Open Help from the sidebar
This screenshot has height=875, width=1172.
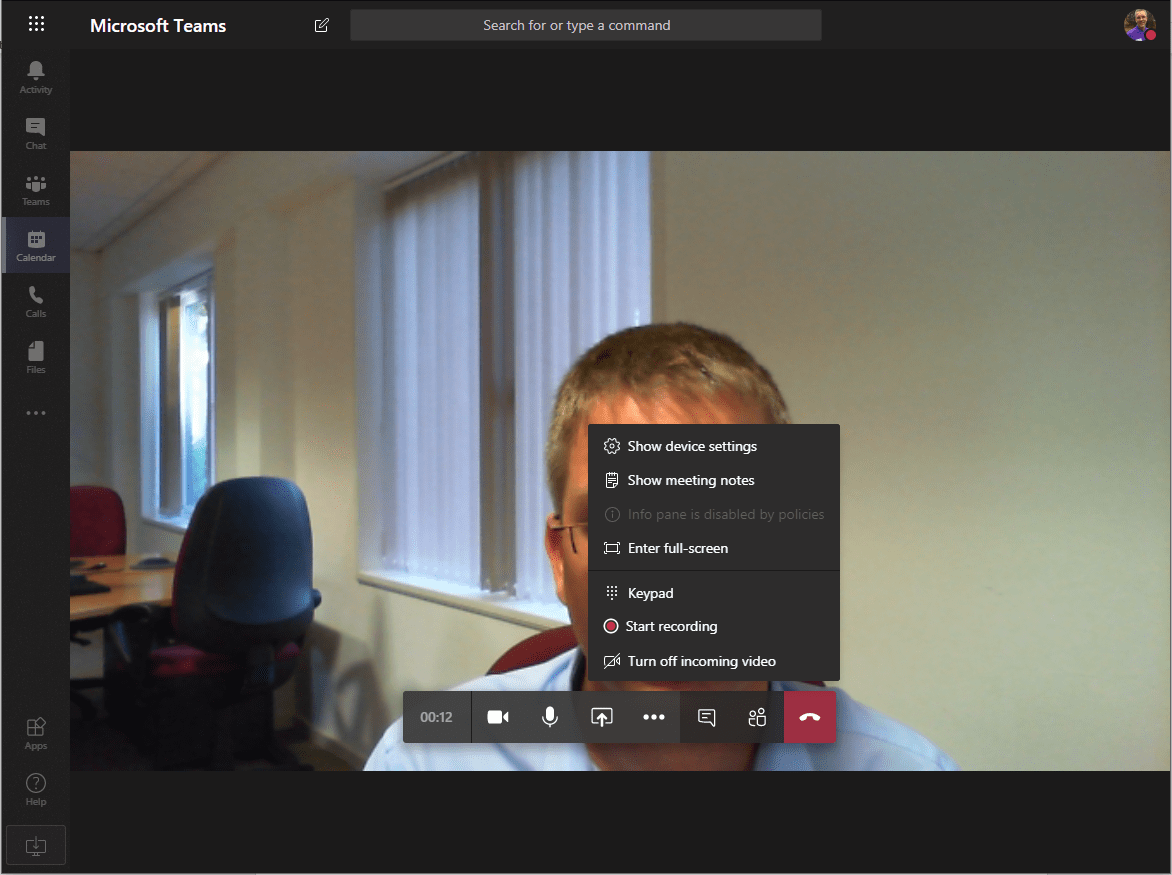click(36, 790)
